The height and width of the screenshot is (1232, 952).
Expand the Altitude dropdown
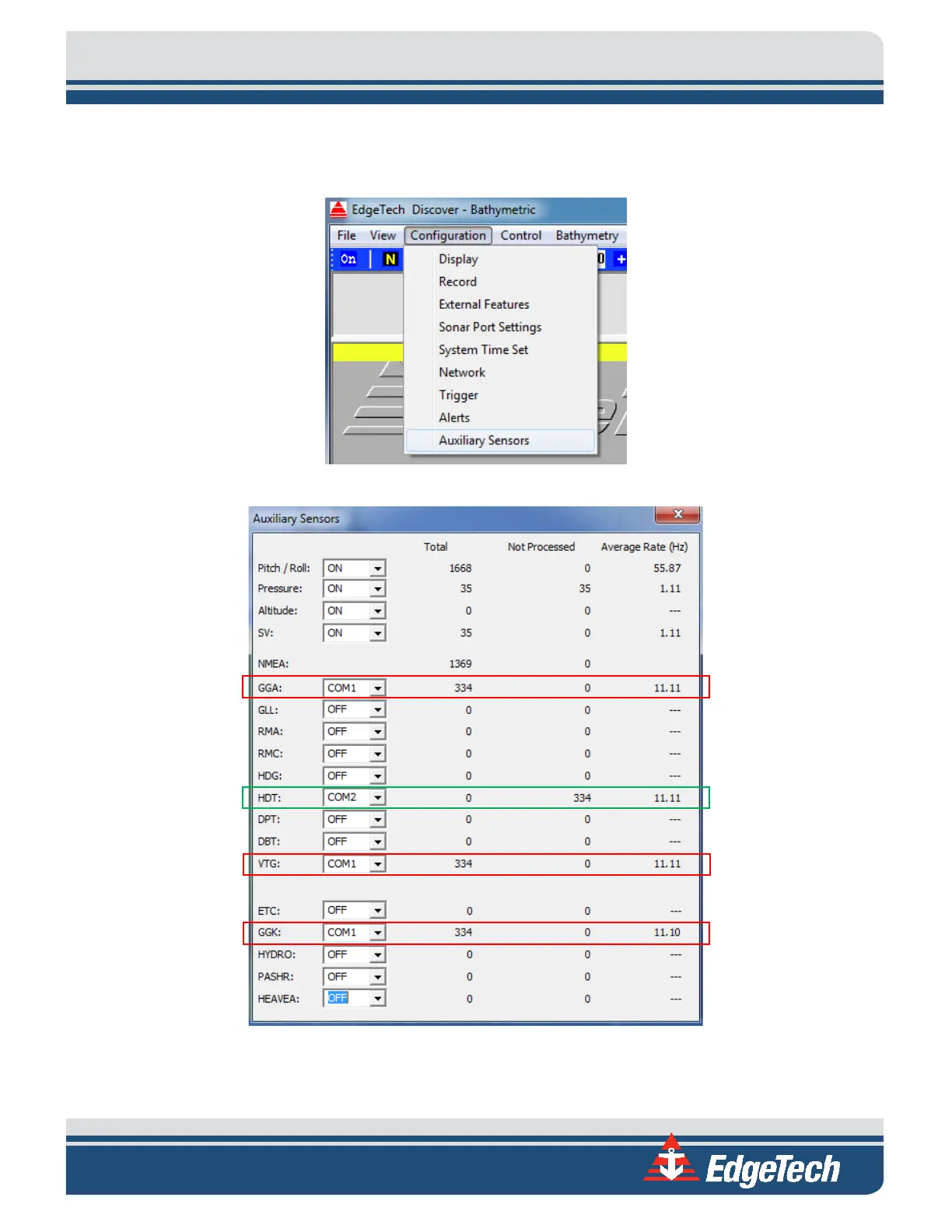(x=377, y=611)
